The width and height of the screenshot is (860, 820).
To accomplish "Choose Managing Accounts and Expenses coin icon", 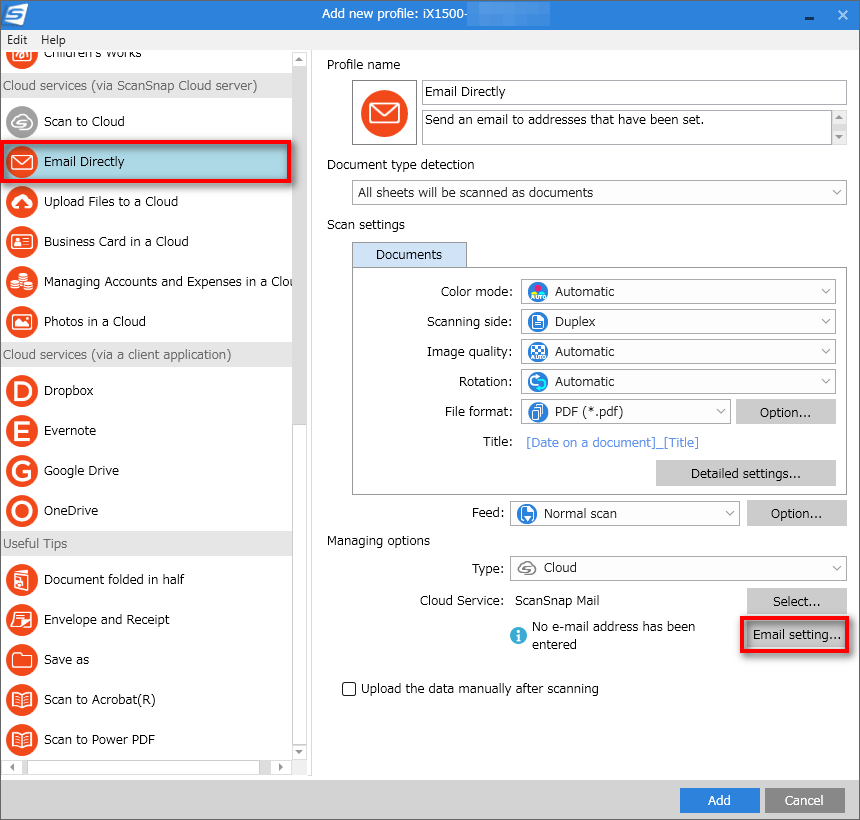I will pos(22,282).
